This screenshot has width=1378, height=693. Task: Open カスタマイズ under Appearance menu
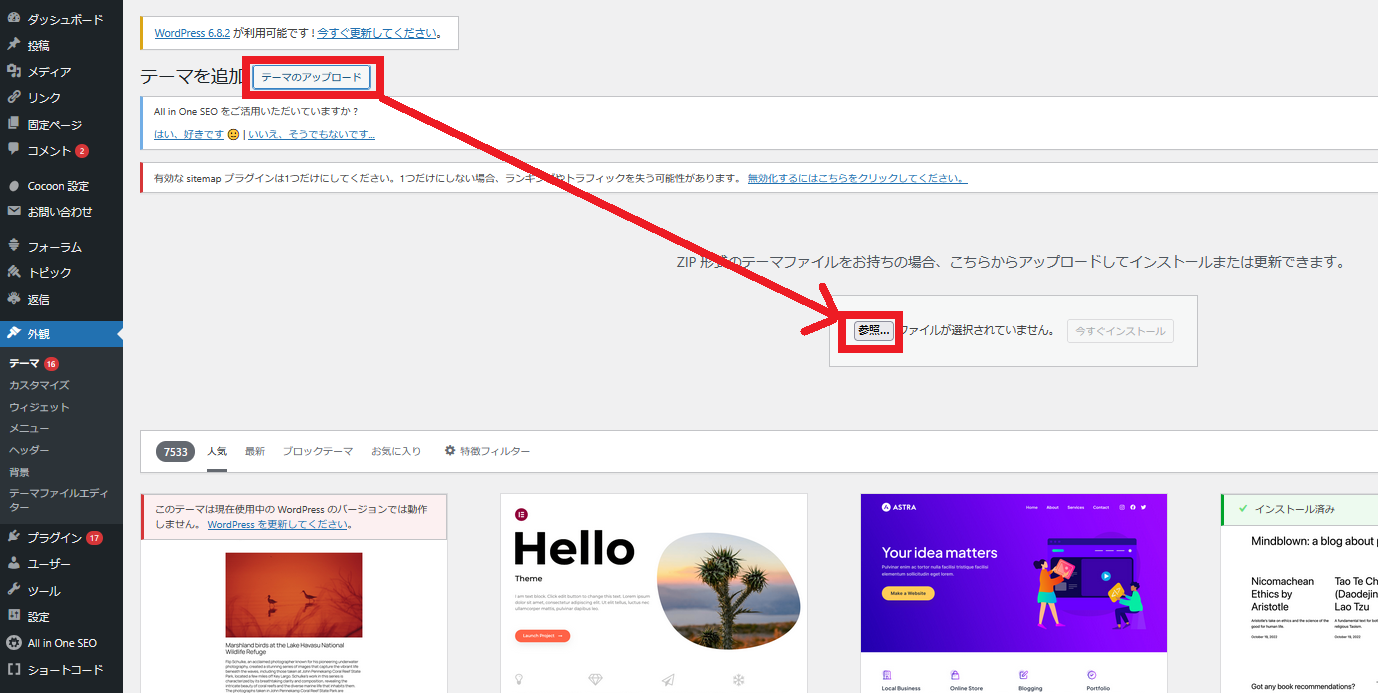[x=39, y=385]
